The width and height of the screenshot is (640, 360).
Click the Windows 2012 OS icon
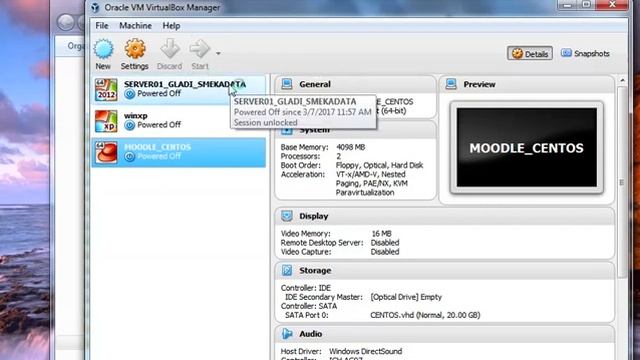click(106, 89)
